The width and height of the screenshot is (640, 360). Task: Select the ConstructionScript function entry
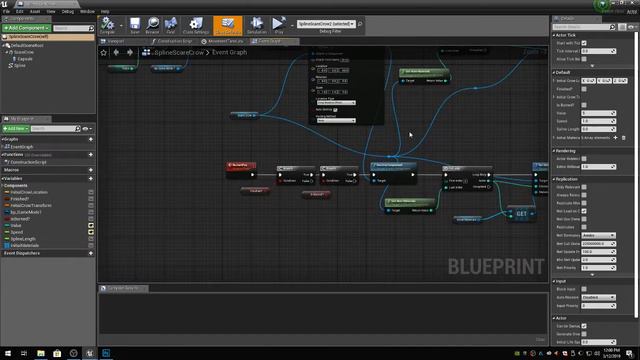pos(28,162)
